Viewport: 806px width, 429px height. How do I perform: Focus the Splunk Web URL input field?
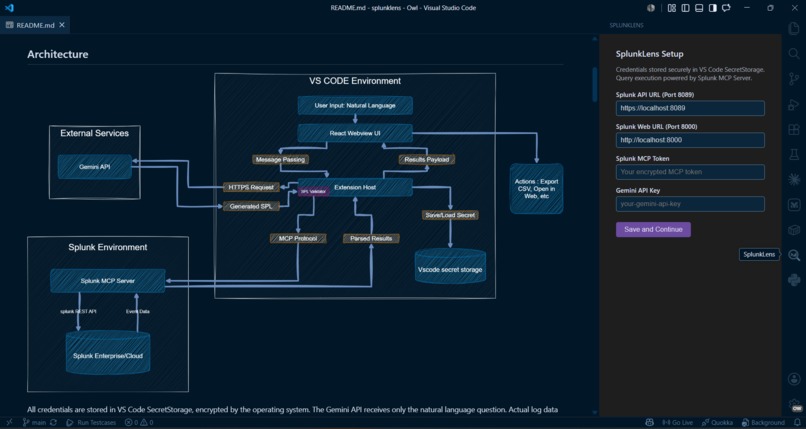[x=690, y=140]
